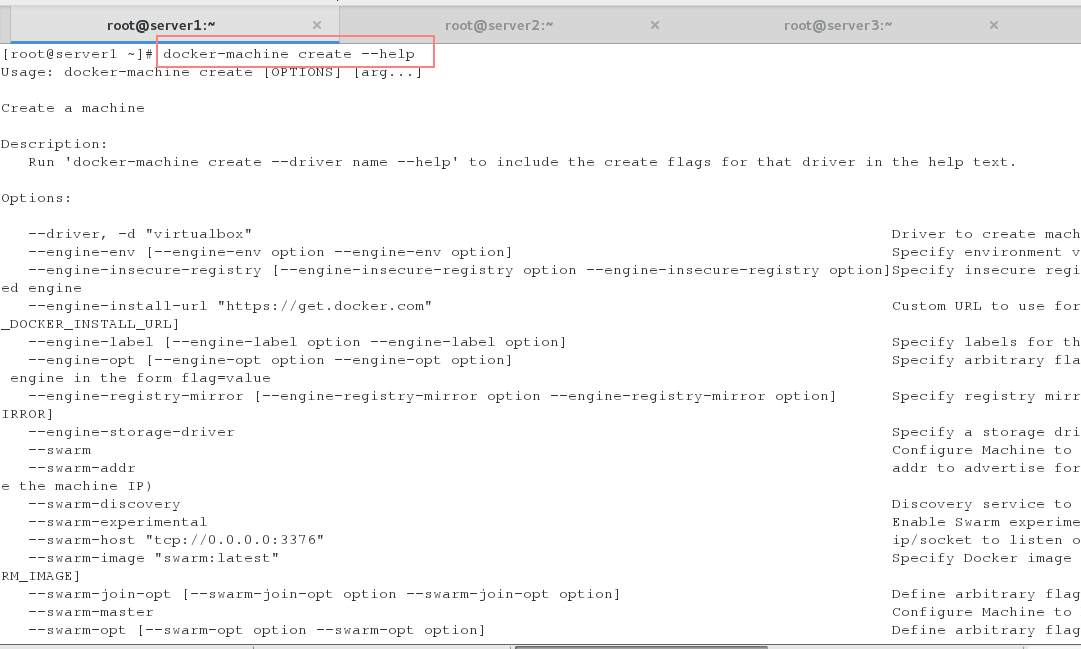The height and width of the screenshot is (649, 1081).
Task: Click the 'Usage: docker-machine create' line
Action: (212, 72)
